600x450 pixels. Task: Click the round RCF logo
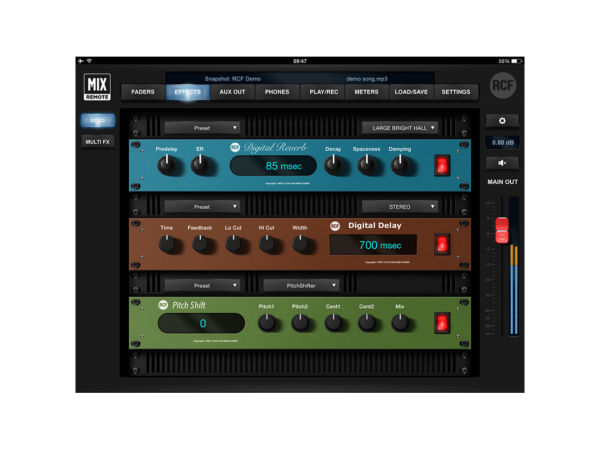pos(503,85)
